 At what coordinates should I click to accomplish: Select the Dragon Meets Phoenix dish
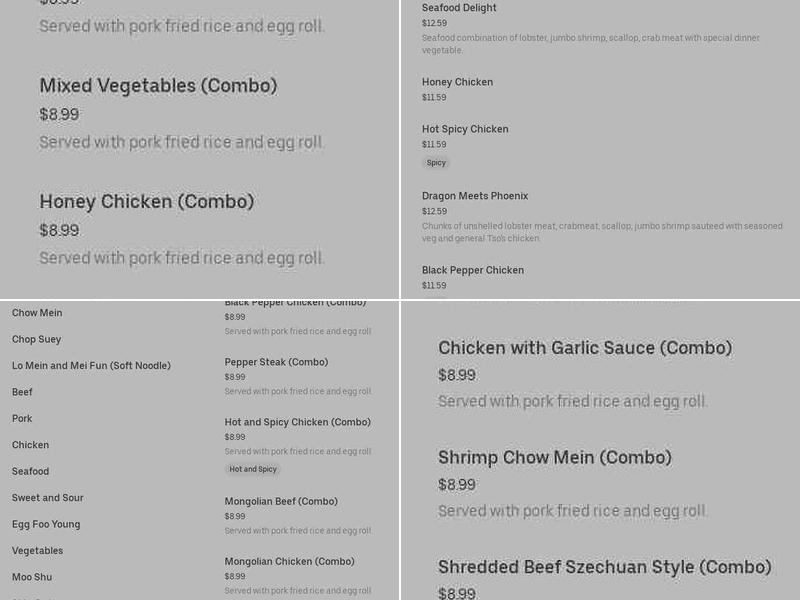click(475, 196)
